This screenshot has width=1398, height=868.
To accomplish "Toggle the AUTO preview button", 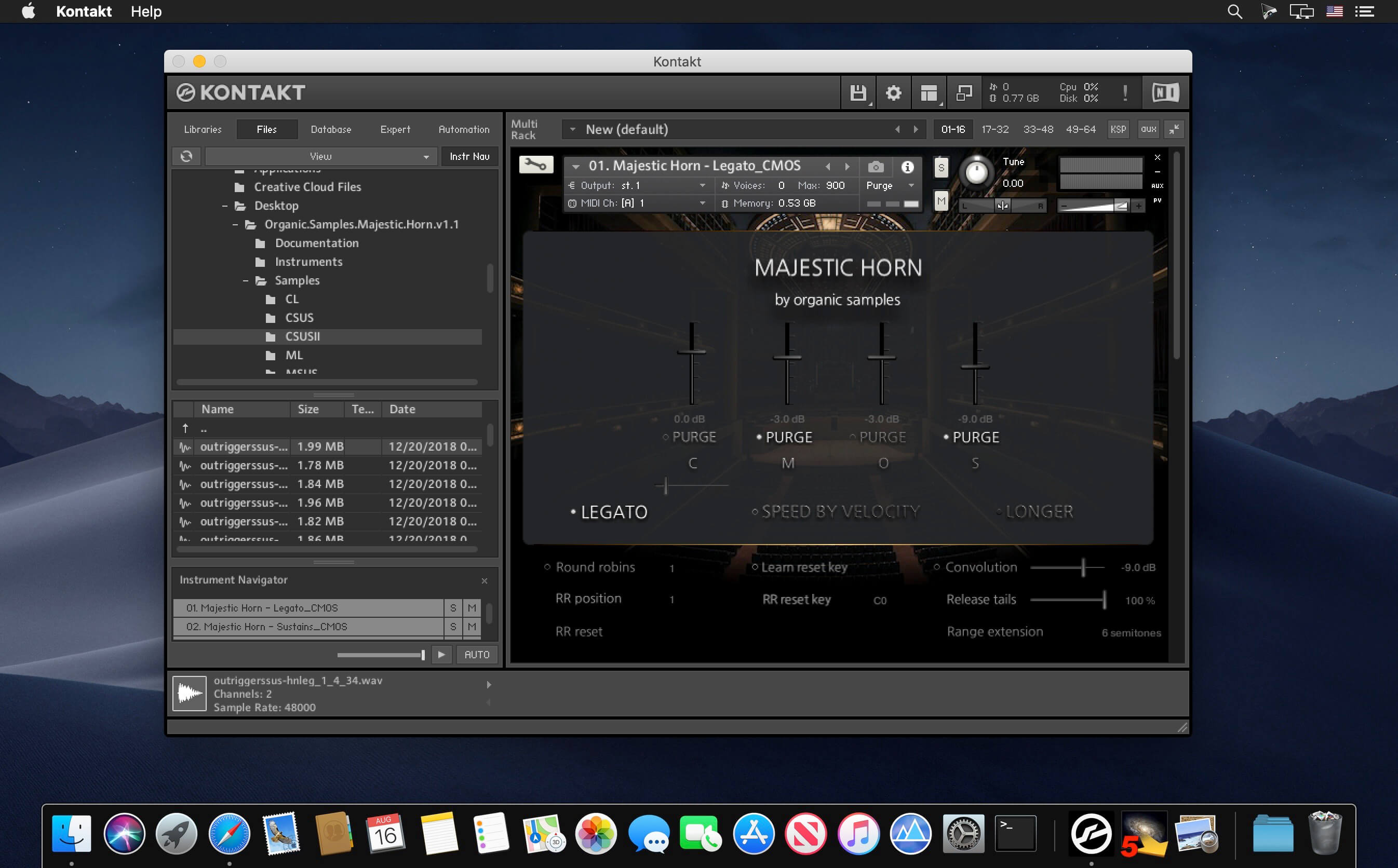I will 477,655.
